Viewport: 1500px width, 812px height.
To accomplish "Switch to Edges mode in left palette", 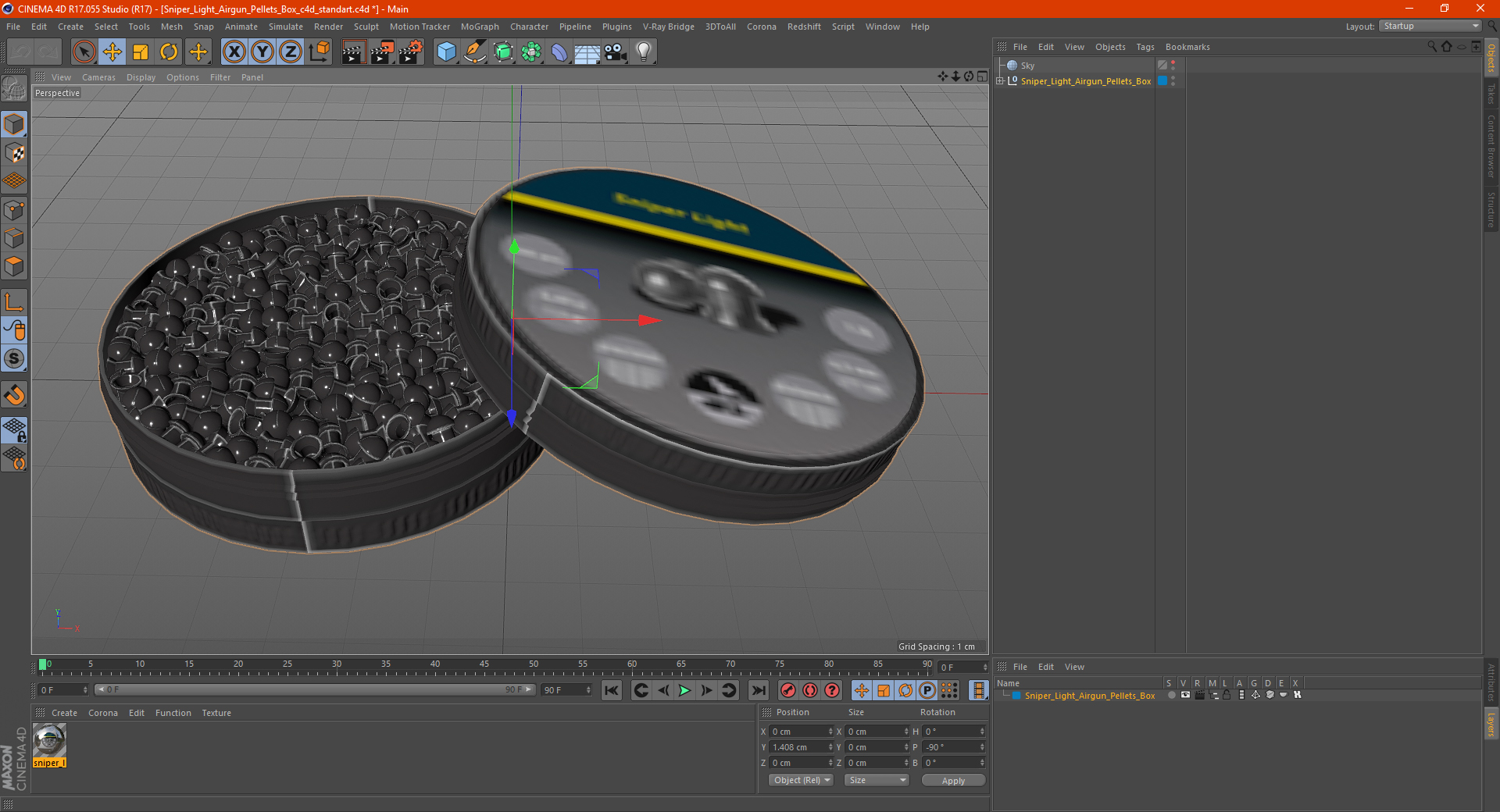I will click(14, 238).
